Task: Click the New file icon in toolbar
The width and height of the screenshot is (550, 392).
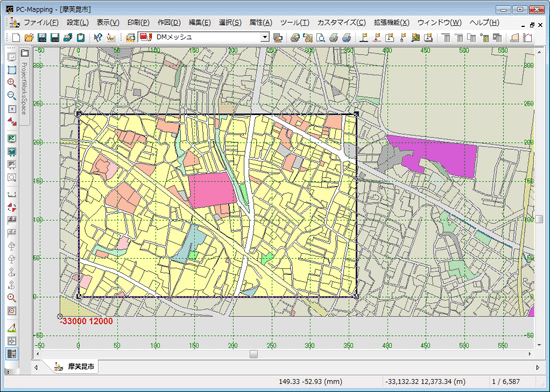Action: point(16,37)
